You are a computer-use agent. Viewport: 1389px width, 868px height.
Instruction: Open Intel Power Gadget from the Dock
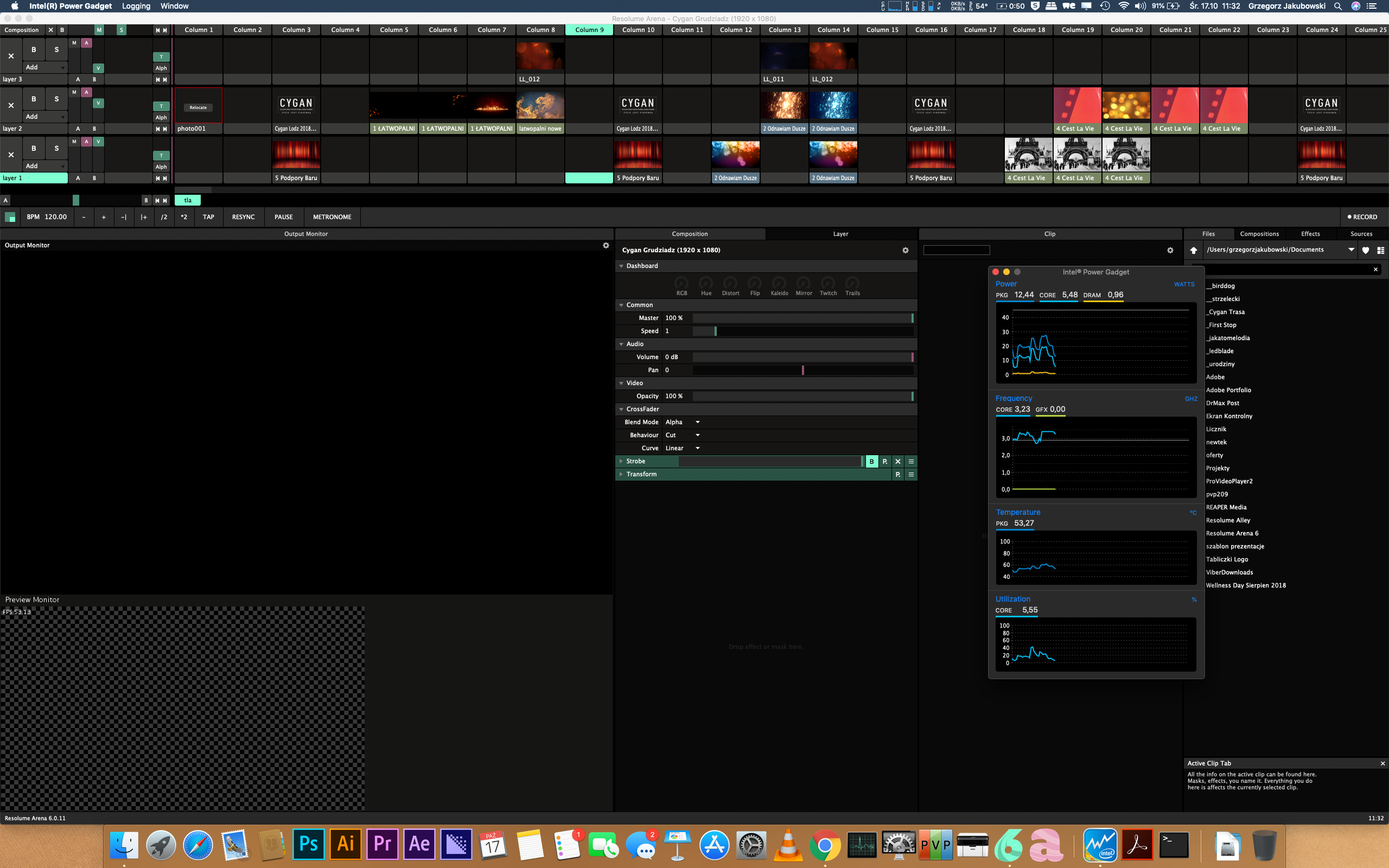coord(1099,845)
